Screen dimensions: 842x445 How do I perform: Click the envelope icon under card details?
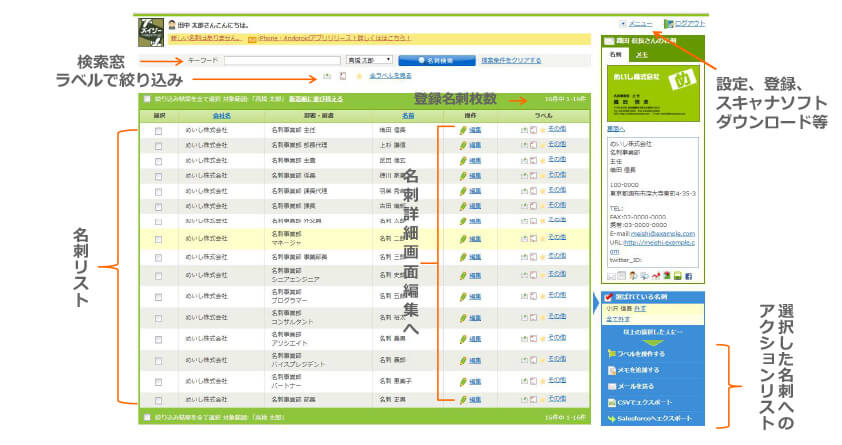click(x=613, y=275)
